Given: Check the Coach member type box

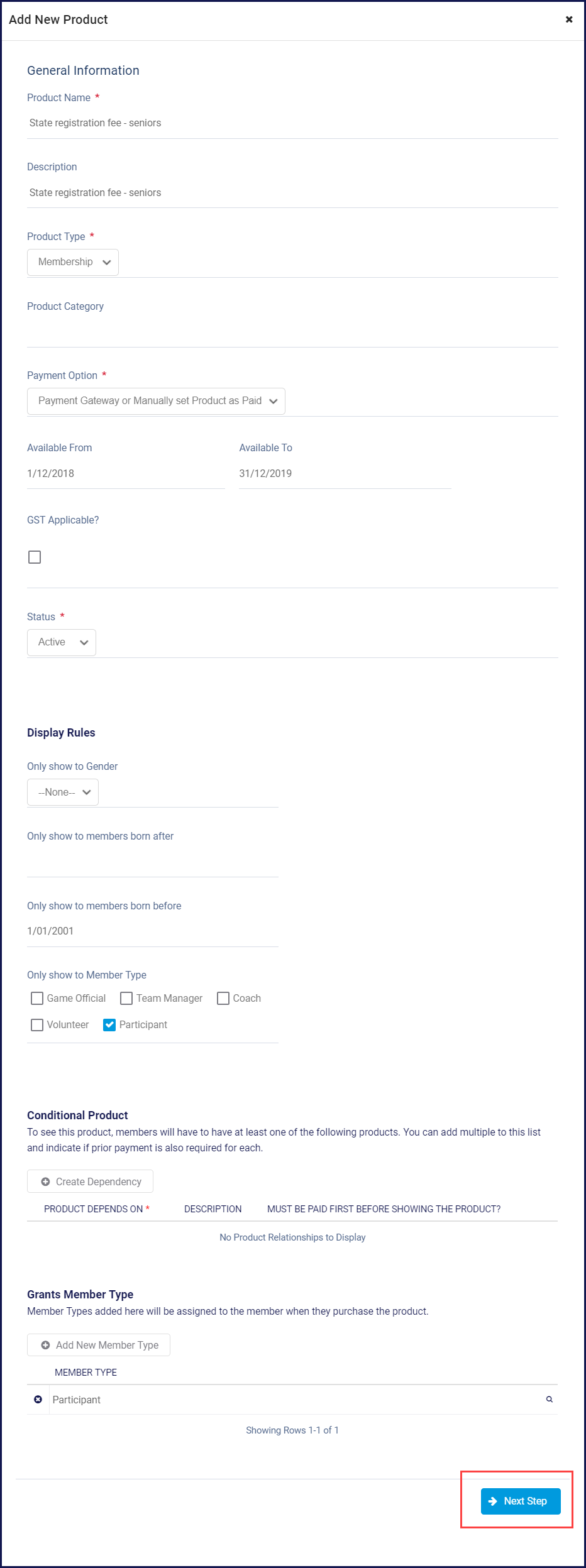Looking at the screenshot, I should pos(223,998).
